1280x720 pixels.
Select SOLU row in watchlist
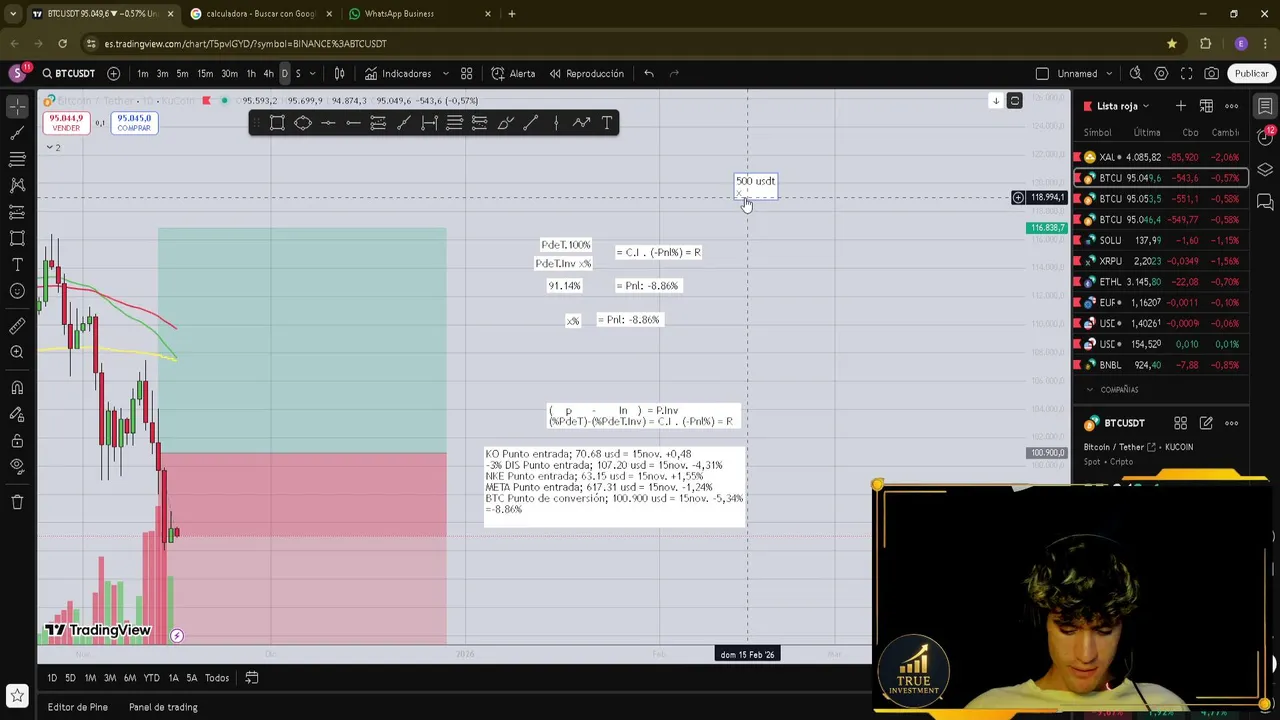click(x=1160, y=240)
